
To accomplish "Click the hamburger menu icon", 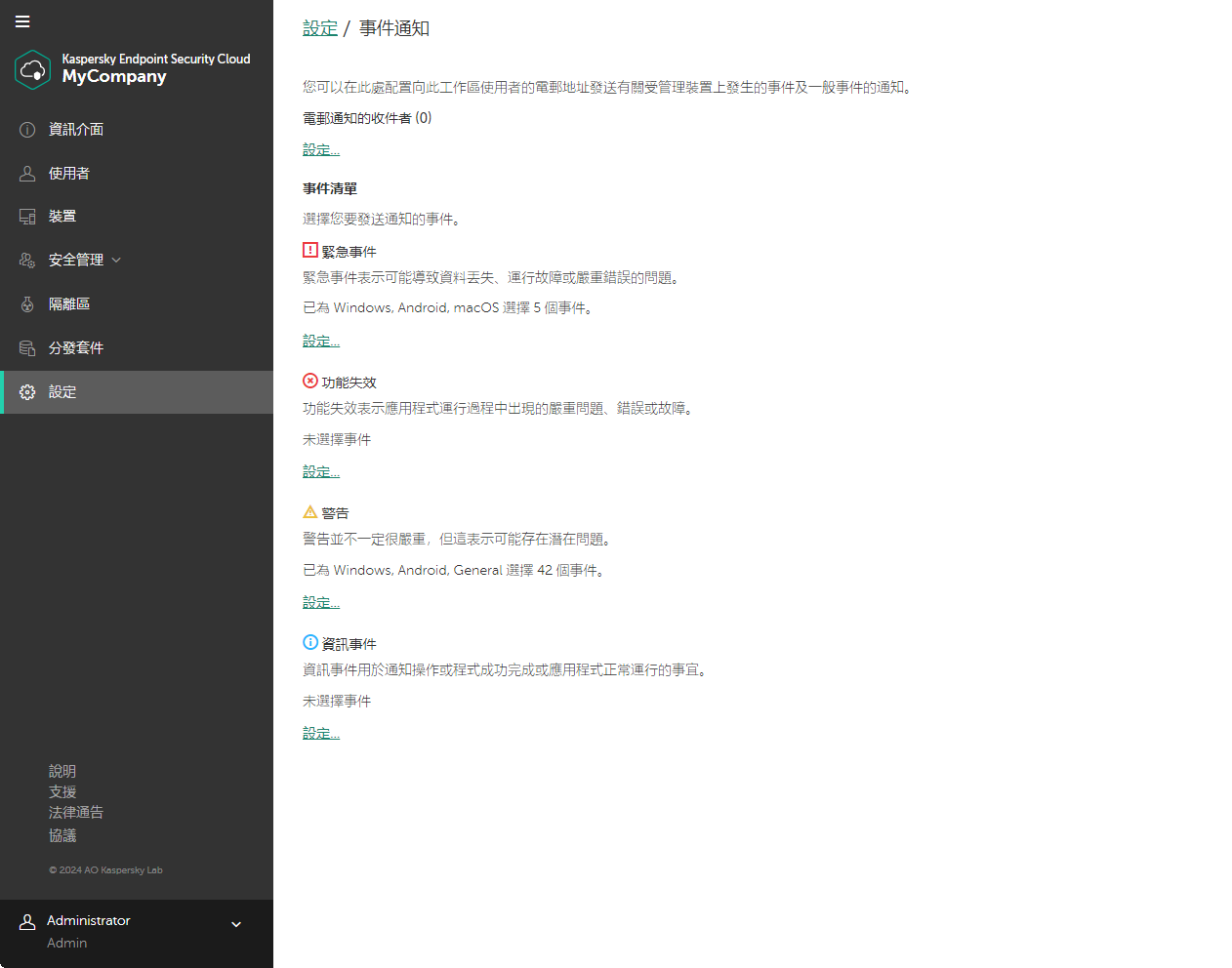I will (22, 21).
